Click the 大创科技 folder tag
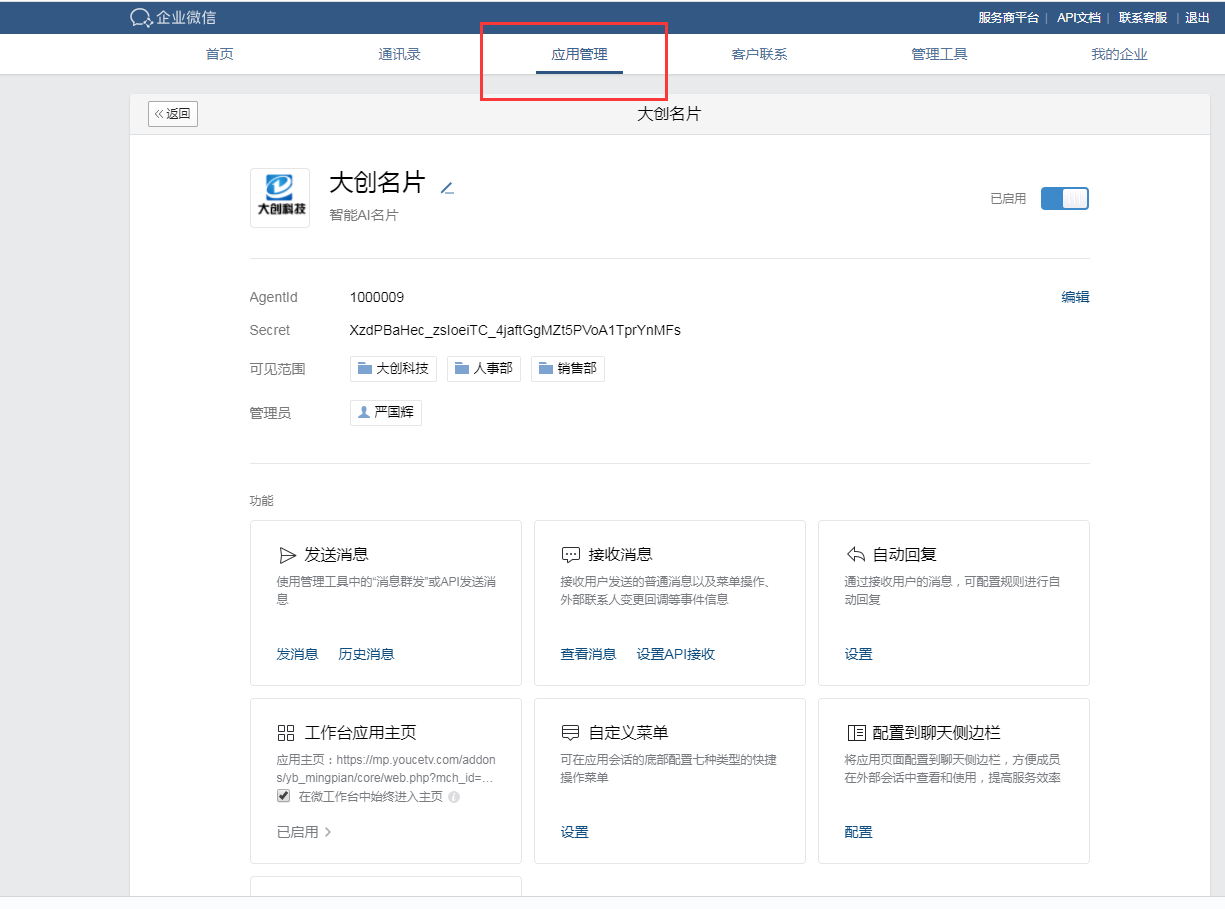 coord(393,369)
